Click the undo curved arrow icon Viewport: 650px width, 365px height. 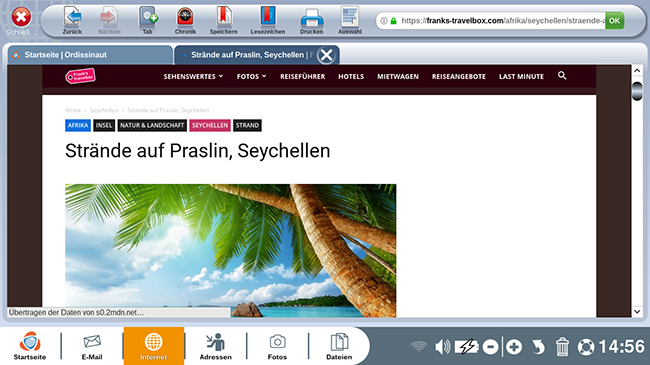[x=538, y=347]
